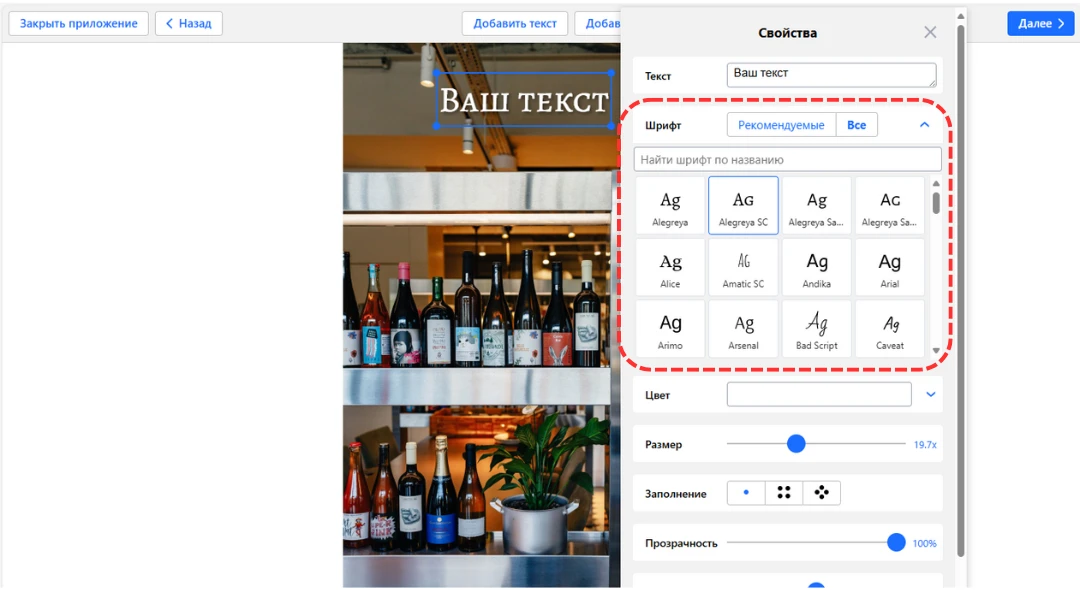Select the Alegreya font tile
This screenshot has width=1080, height=590.
(x=670, y=206)
